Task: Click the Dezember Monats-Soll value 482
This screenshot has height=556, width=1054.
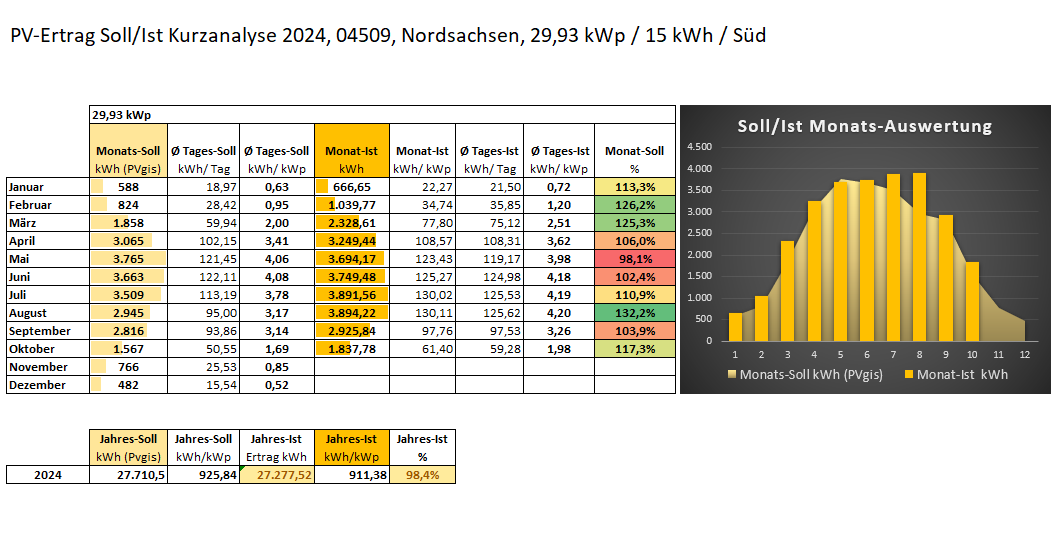Action: click(128, 385)
